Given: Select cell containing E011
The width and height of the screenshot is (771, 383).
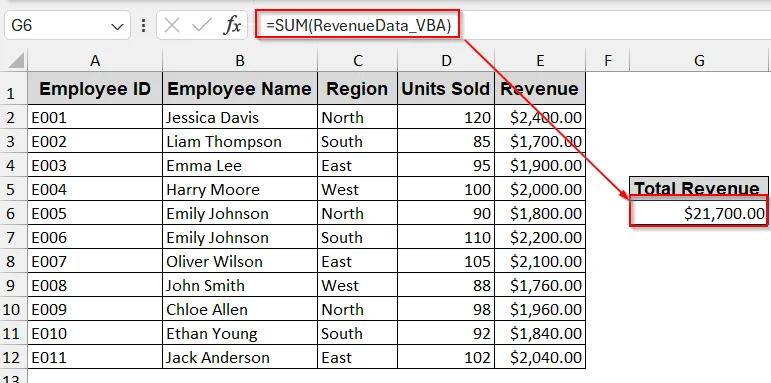Looking at the screenshot, I should pos(95,357).
